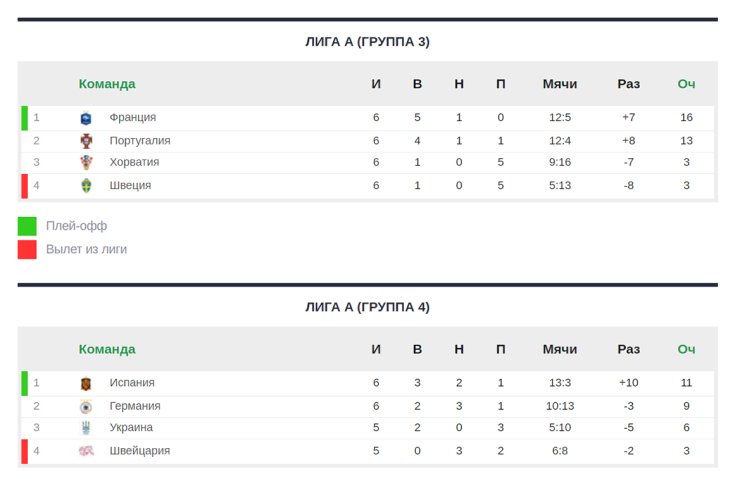Click the Croatia team crest icon

[x=86, y=162]
